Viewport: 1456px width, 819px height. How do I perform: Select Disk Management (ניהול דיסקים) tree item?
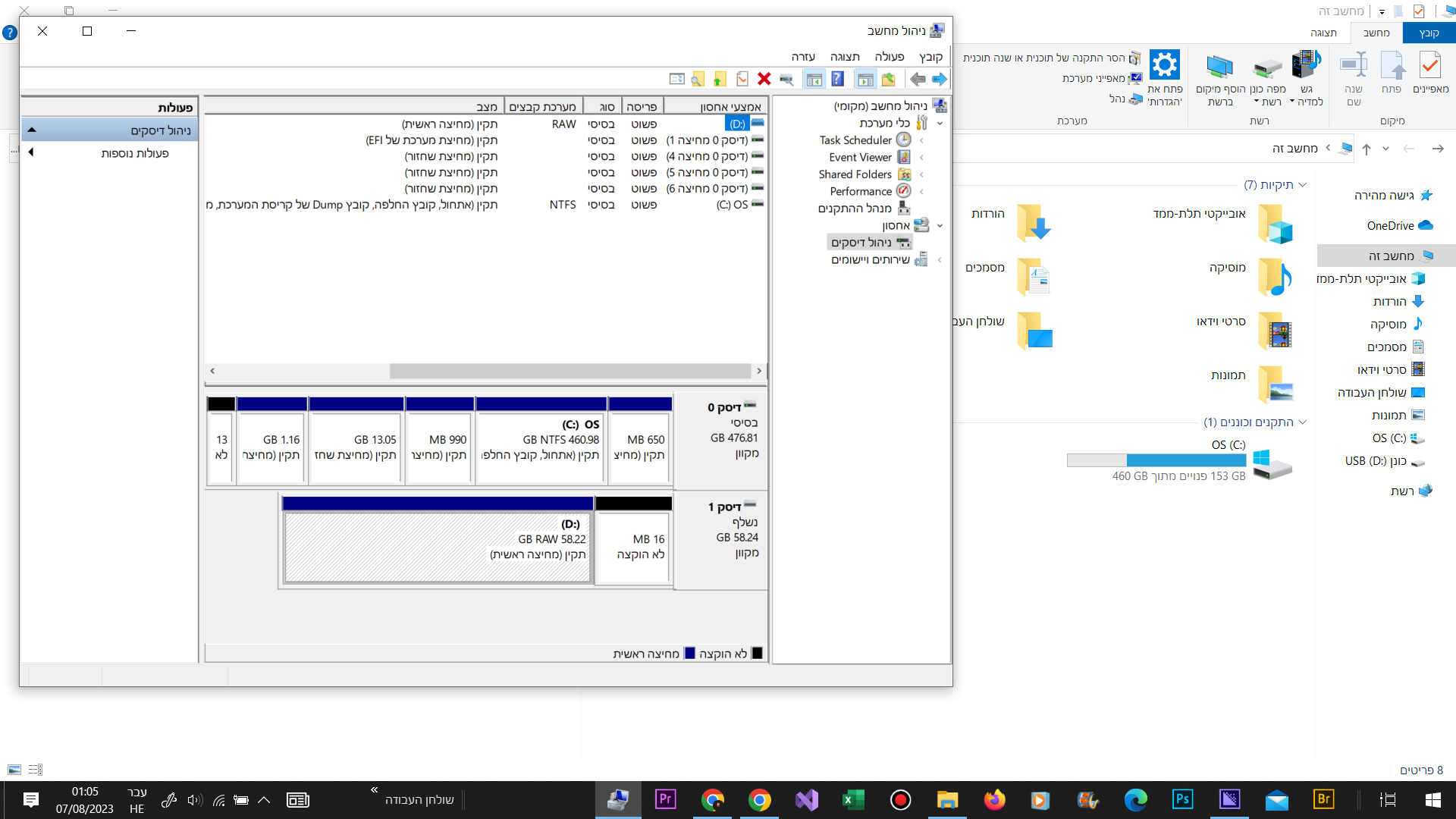[861, 243]
